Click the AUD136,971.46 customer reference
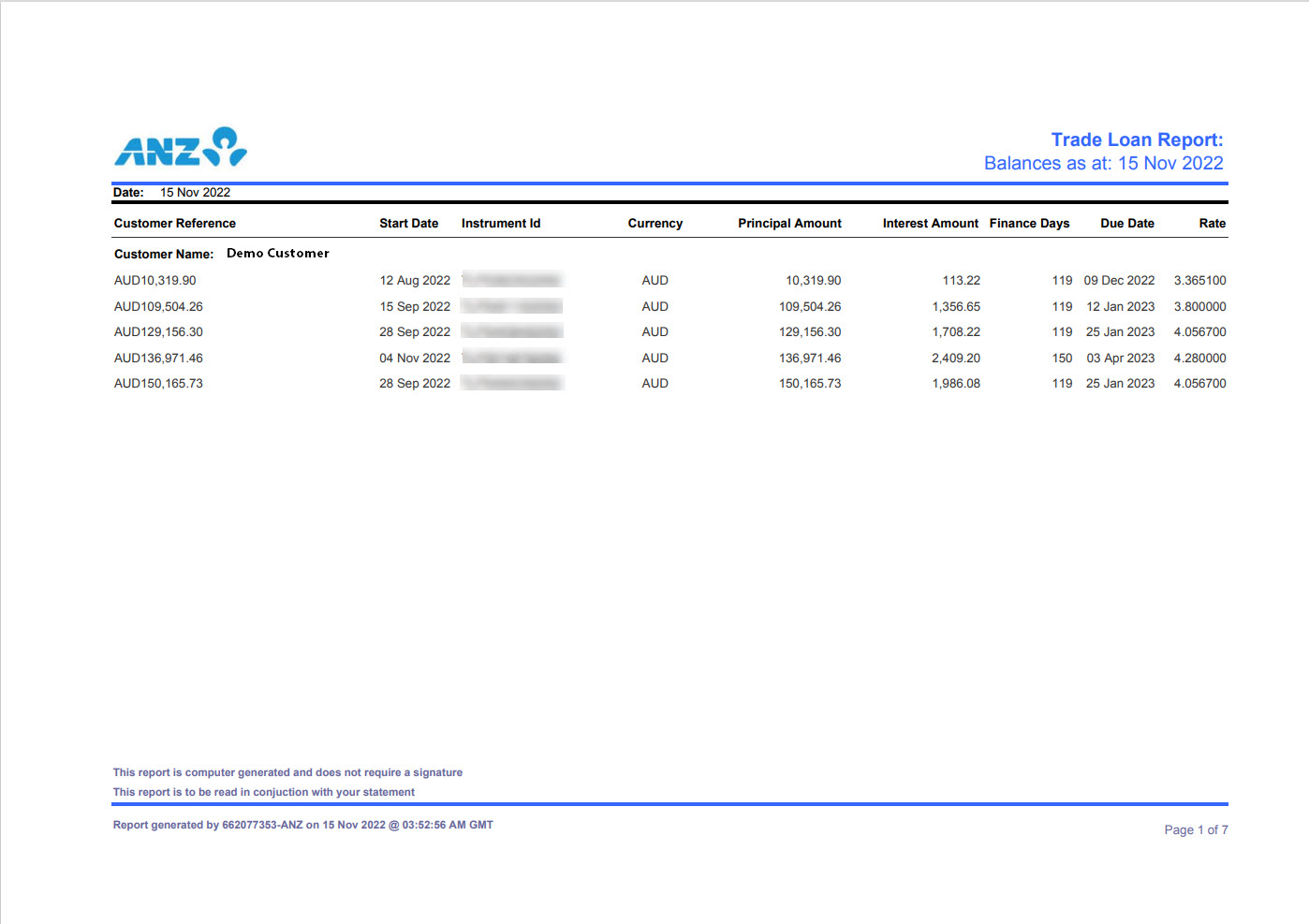The height and width of the screenshot is (924, 1309). pyautogui.click(x=158, y=359)
